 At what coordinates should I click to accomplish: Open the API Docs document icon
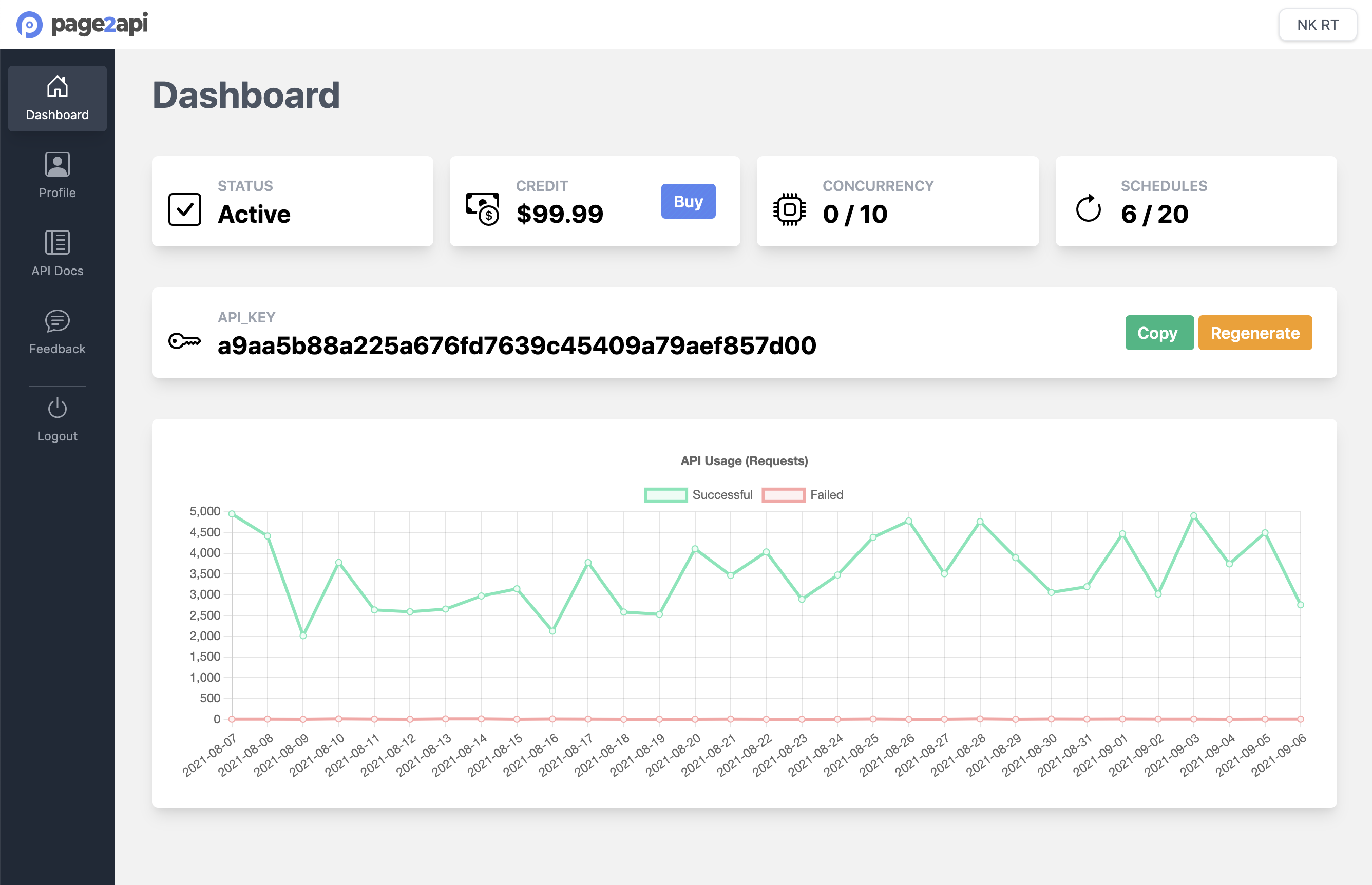57,242
